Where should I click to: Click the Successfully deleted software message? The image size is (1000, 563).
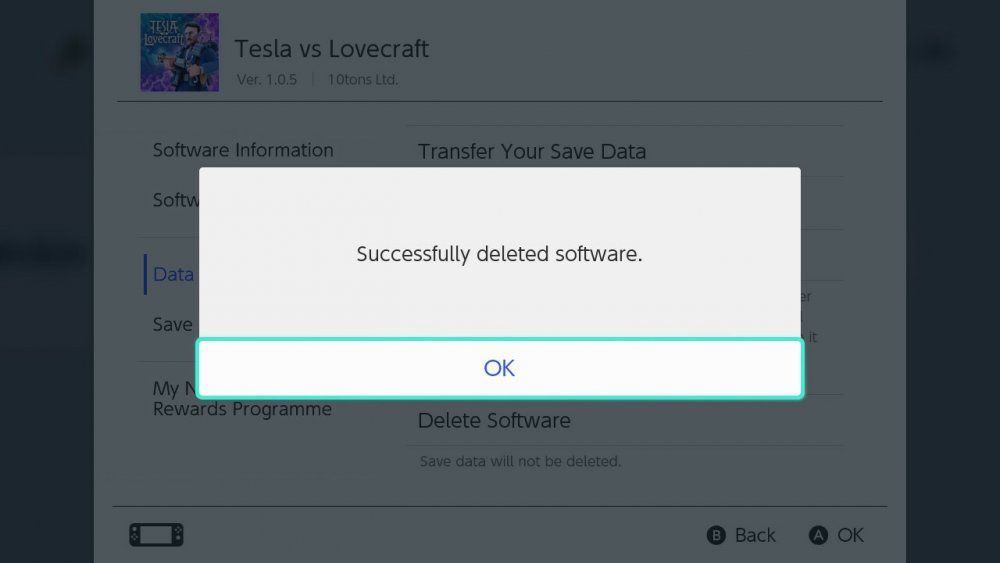[499, 254]
